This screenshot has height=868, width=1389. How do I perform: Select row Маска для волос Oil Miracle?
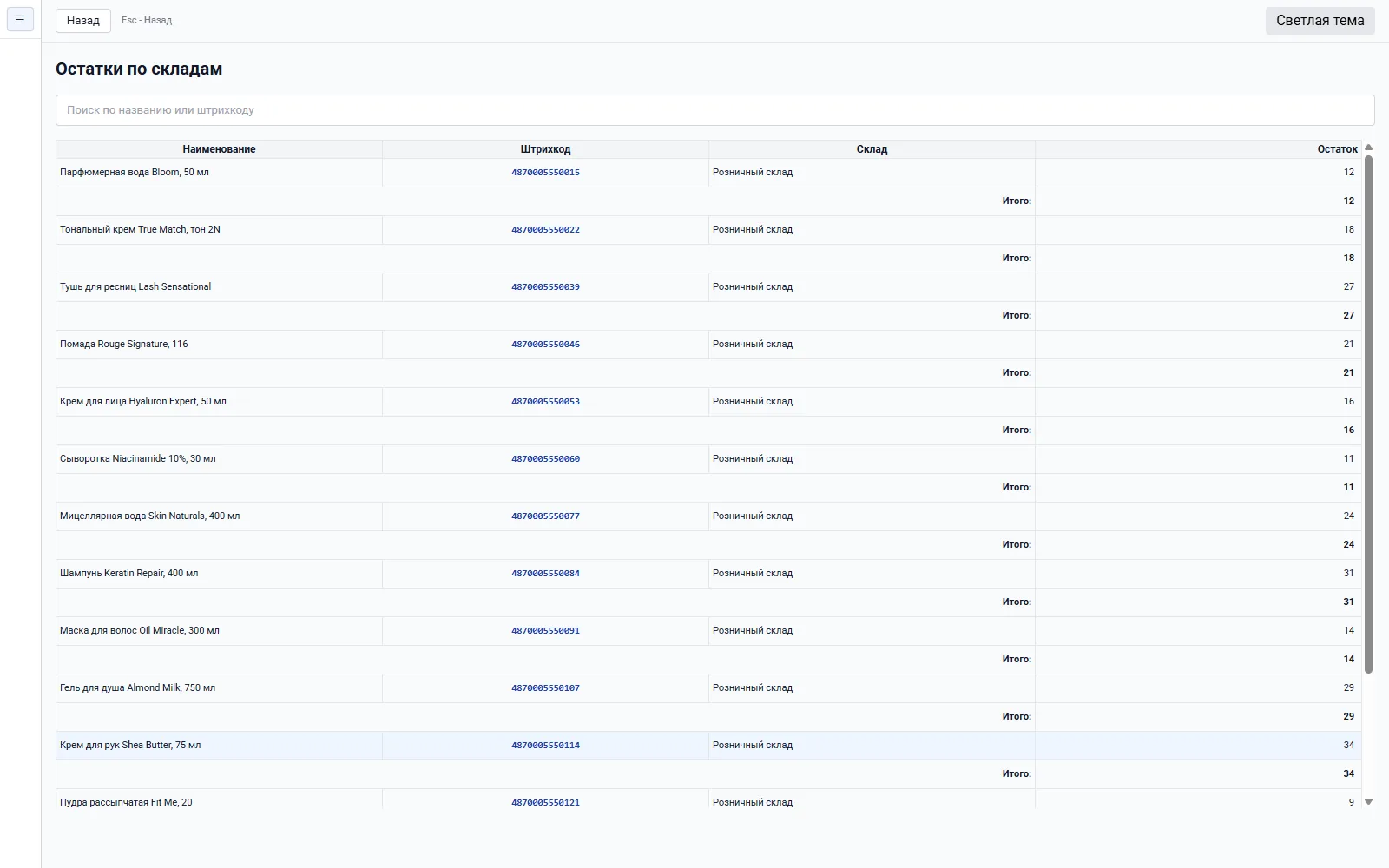click(x=708, y=631)
